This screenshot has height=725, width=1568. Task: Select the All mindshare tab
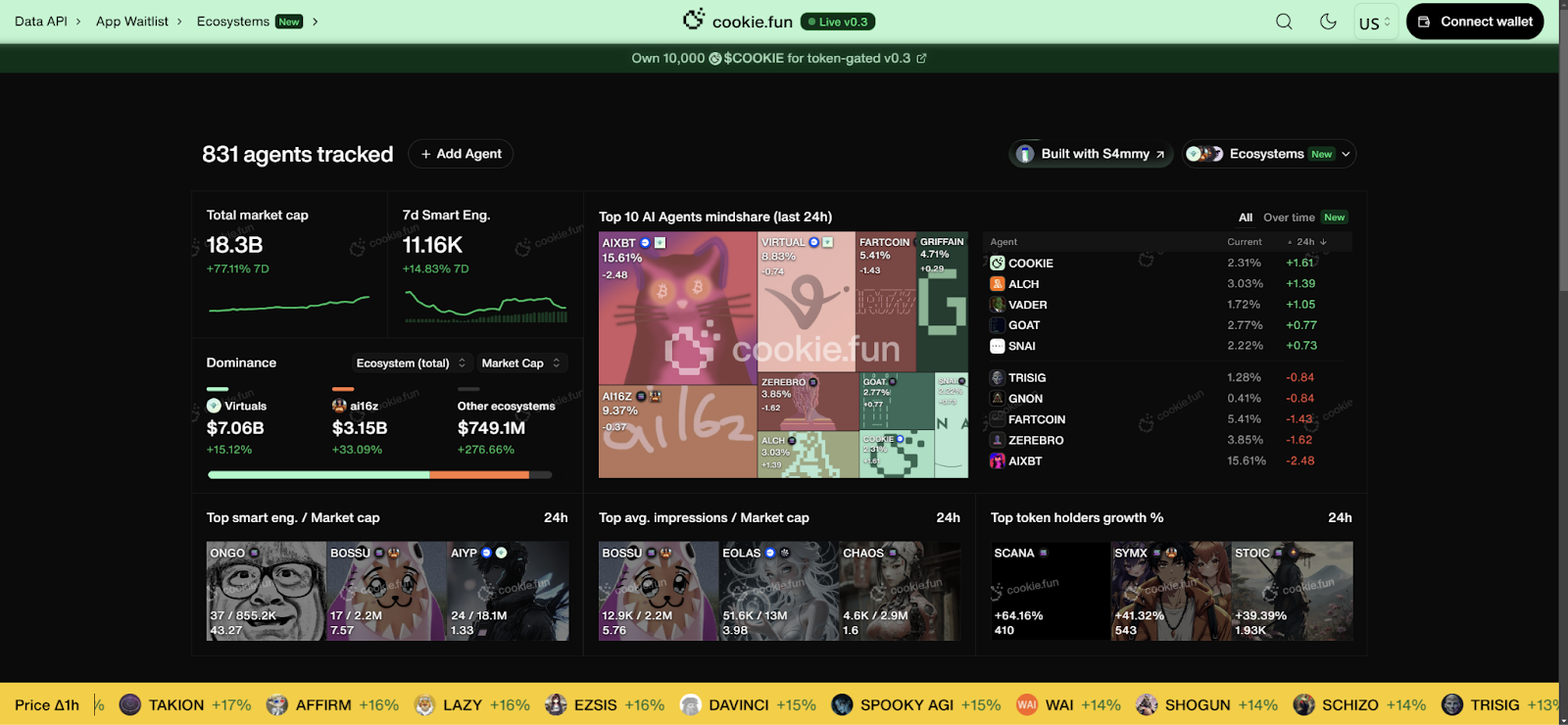(x=1246, y=217)
